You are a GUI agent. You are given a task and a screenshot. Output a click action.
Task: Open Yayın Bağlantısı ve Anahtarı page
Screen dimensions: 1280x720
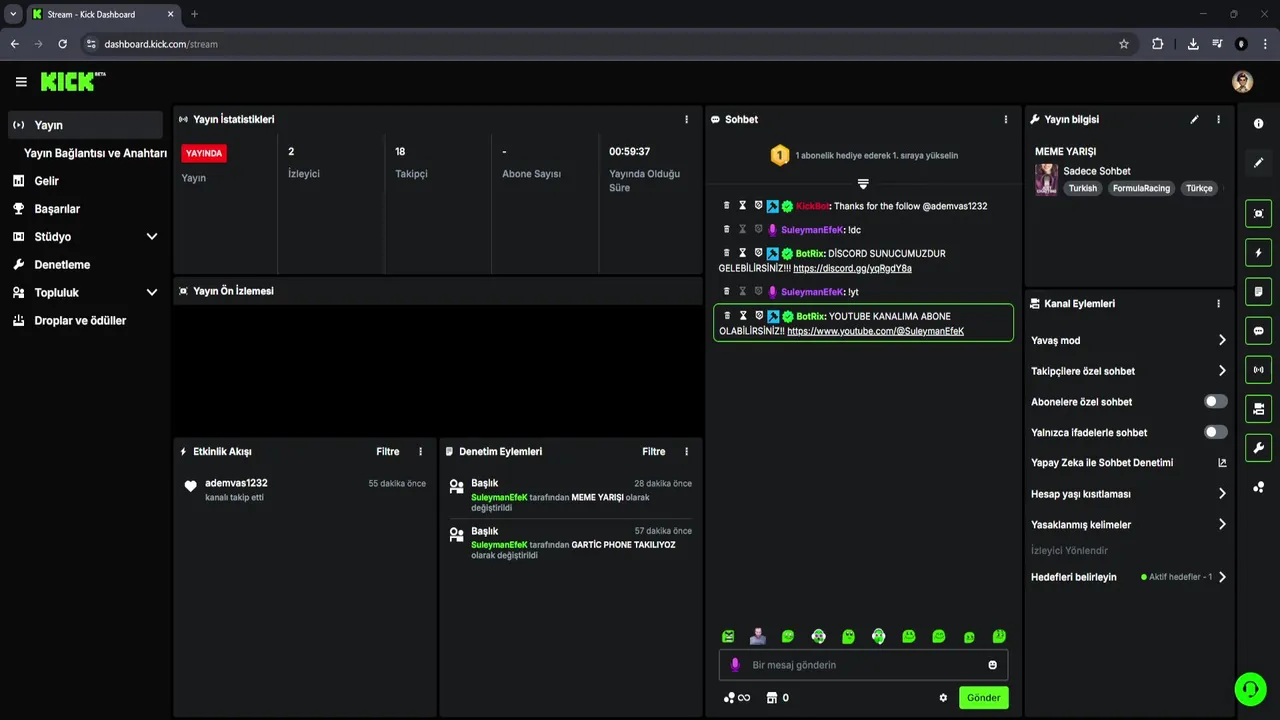[95, 153]
